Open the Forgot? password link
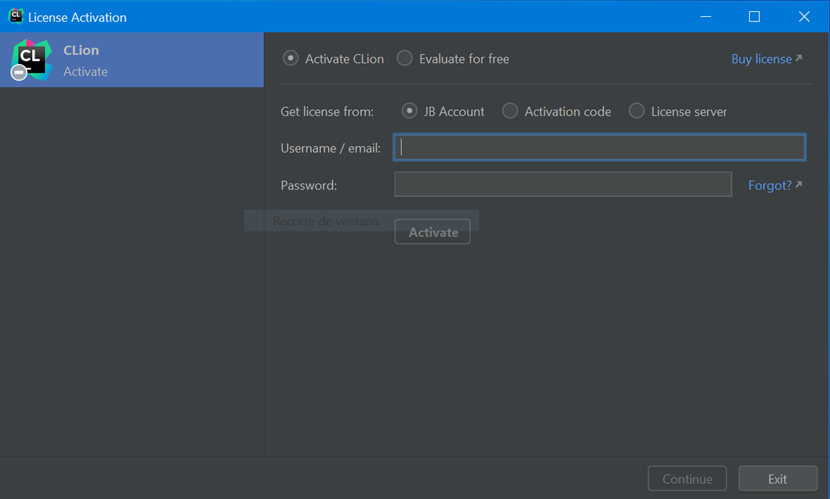Viewport: 830px width, 499px height. (x=770, y=185)
